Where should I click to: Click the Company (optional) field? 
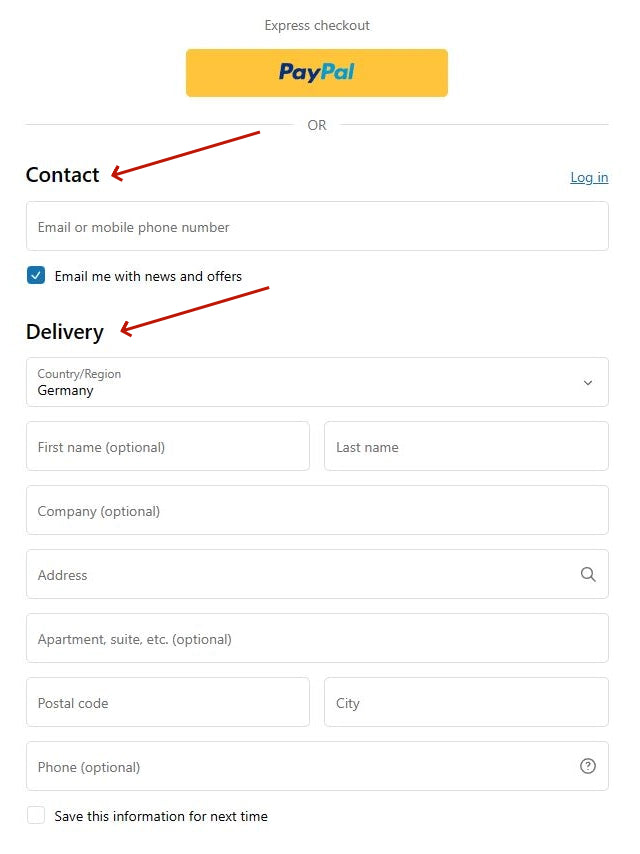tap(317, 510)
